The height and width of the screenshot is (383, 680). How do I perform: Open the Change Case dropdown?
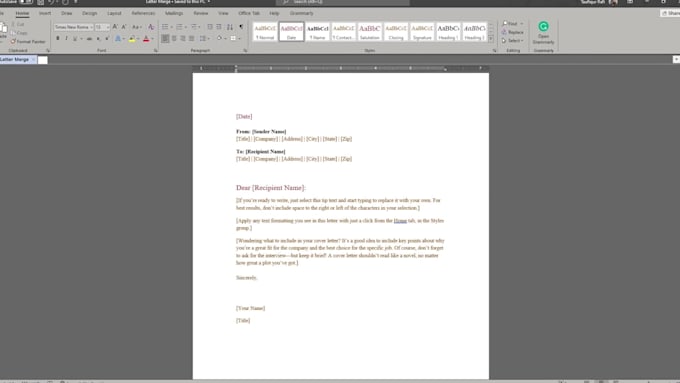137,27
